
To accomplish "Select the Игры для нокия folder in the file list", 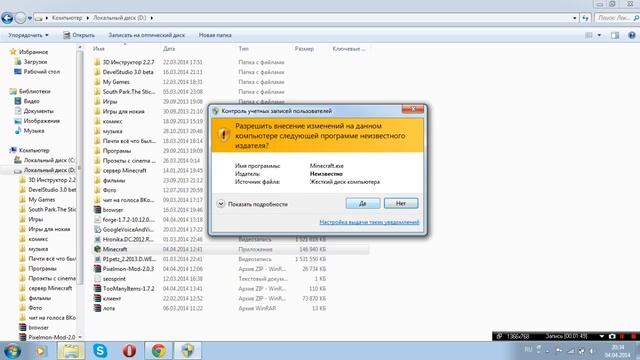I will [x=123, y=111].
